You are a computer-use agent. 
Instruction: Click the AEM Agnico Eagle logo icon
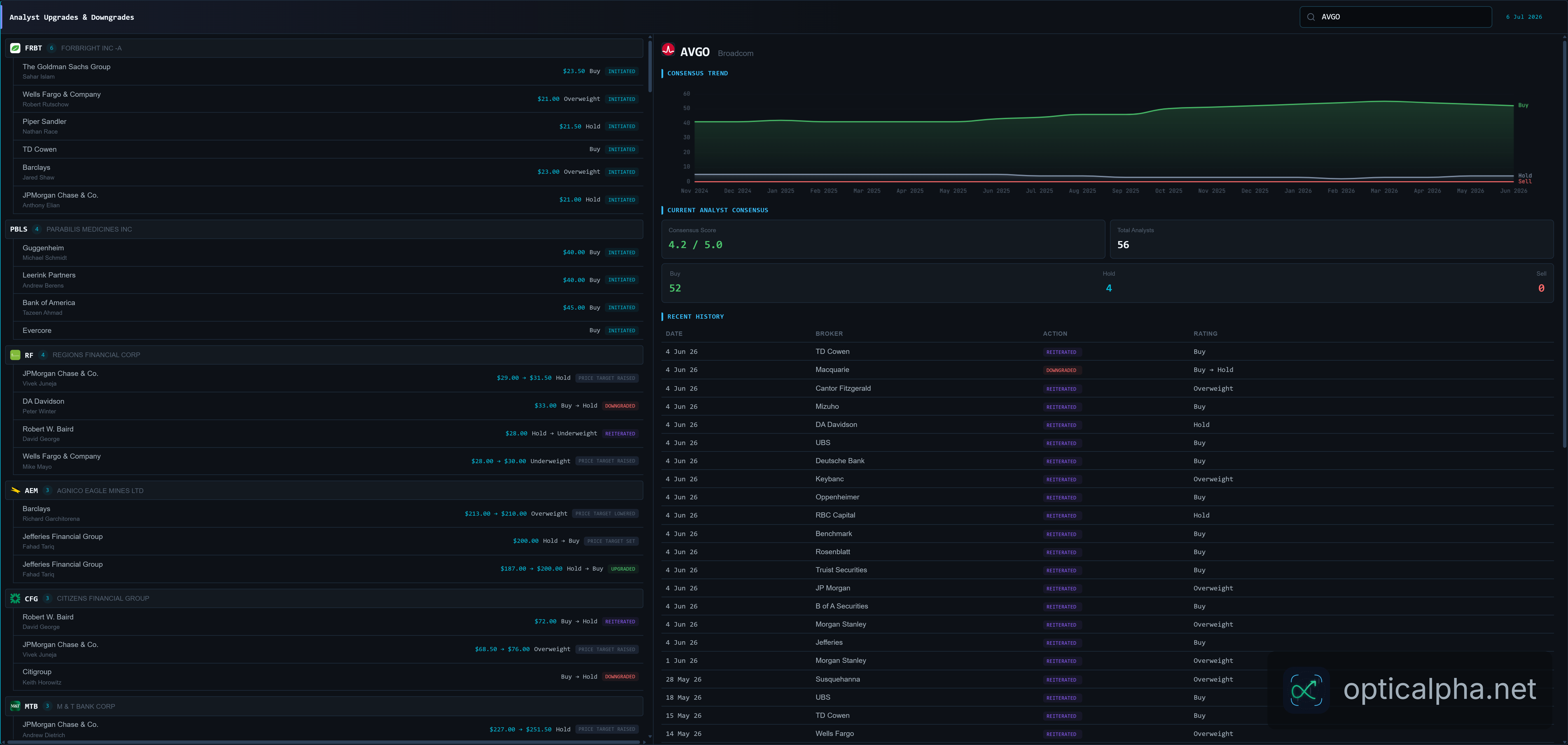[x=15, y=491]
